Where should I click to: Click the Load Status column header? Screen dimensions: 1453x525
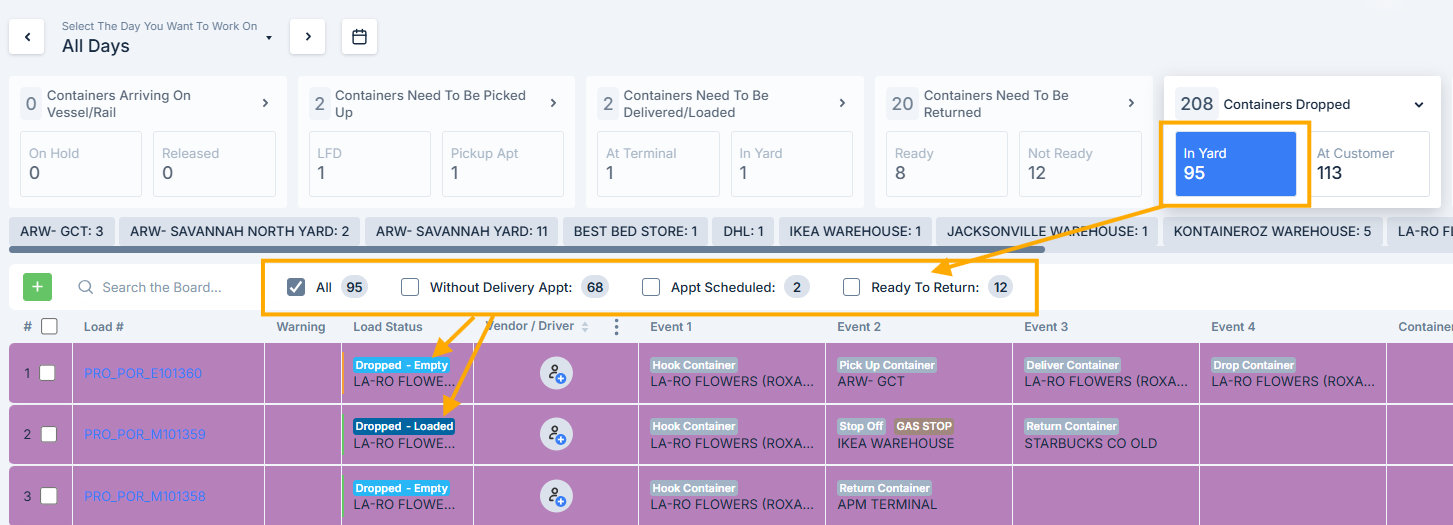(x=388, y=327)
